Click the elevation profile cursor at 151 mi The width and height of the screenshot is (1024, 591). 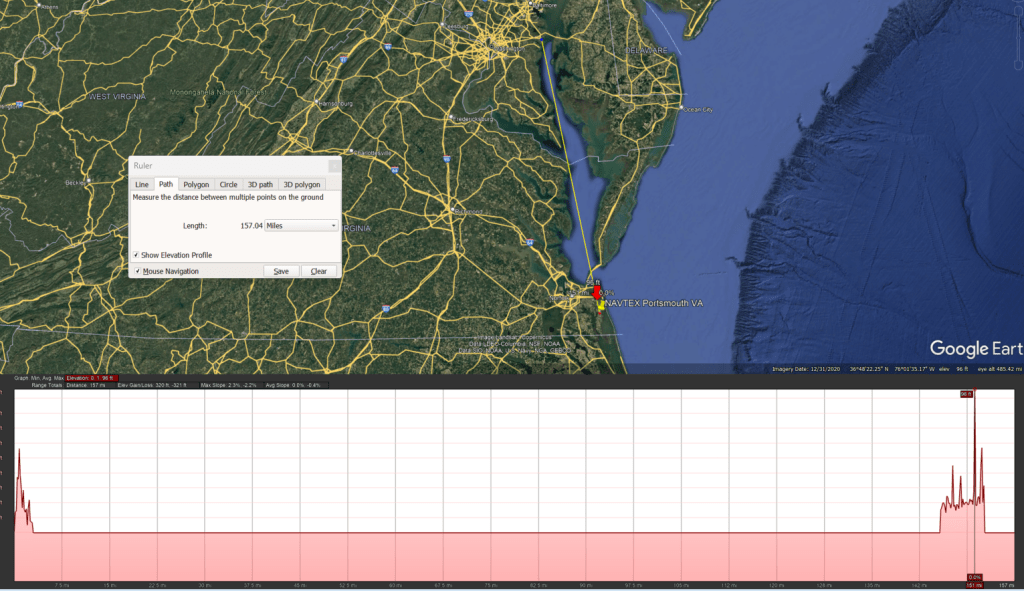point(974,480)
